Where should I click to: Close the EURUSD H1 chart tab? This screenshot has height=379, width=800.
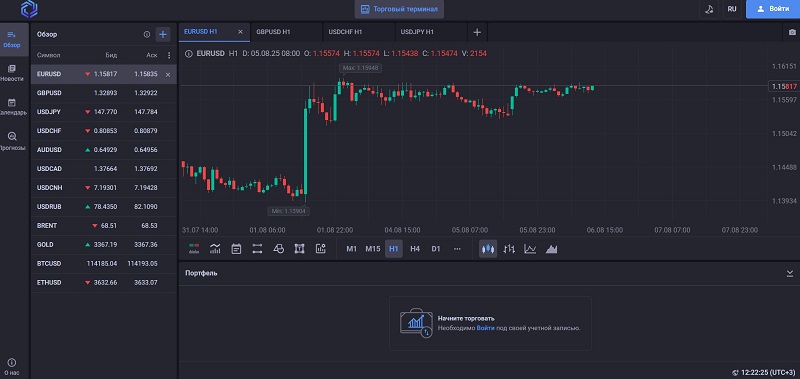[x=240, y=32]
